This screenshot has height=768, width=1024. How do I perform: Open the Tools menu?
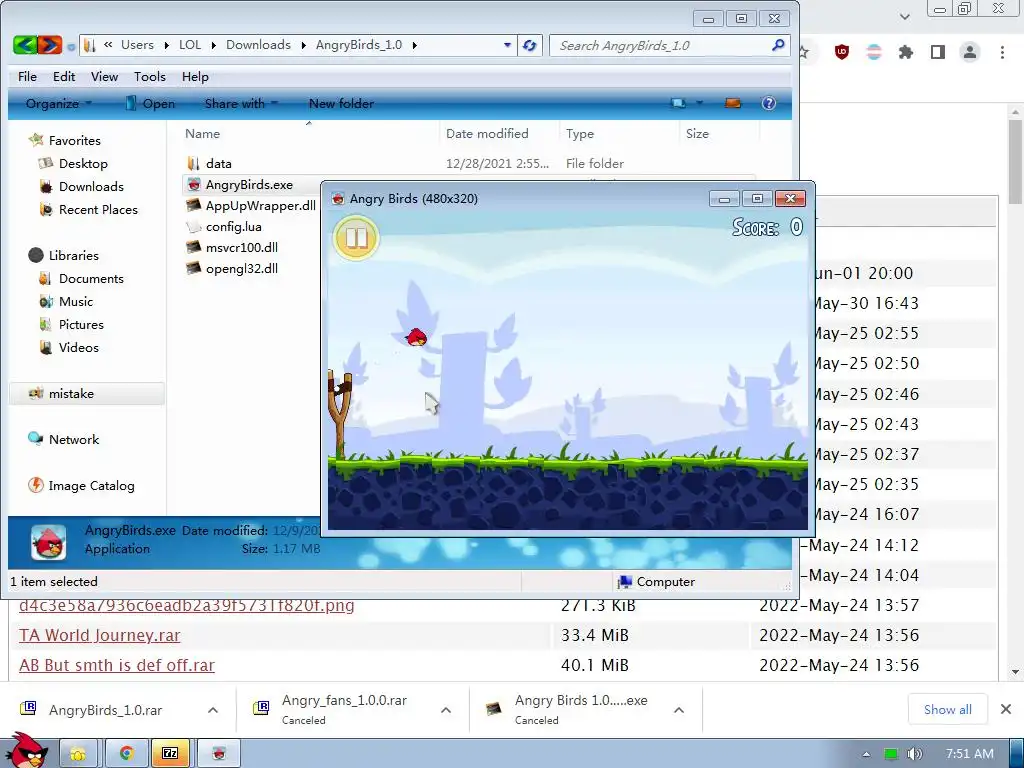pos(150,76)
